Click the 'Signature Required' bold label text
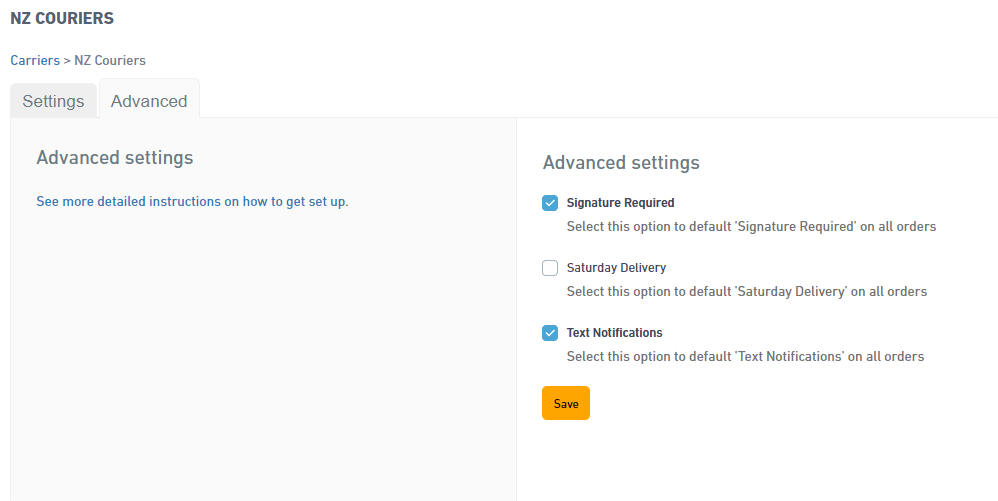This screenshot has height=501, width=998. 621,203
